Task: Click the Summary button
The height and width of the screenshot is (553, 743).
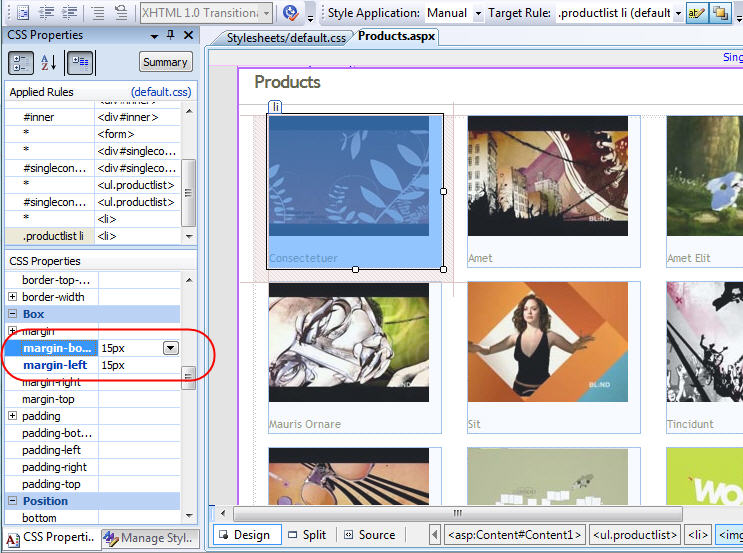Action: 165,62
